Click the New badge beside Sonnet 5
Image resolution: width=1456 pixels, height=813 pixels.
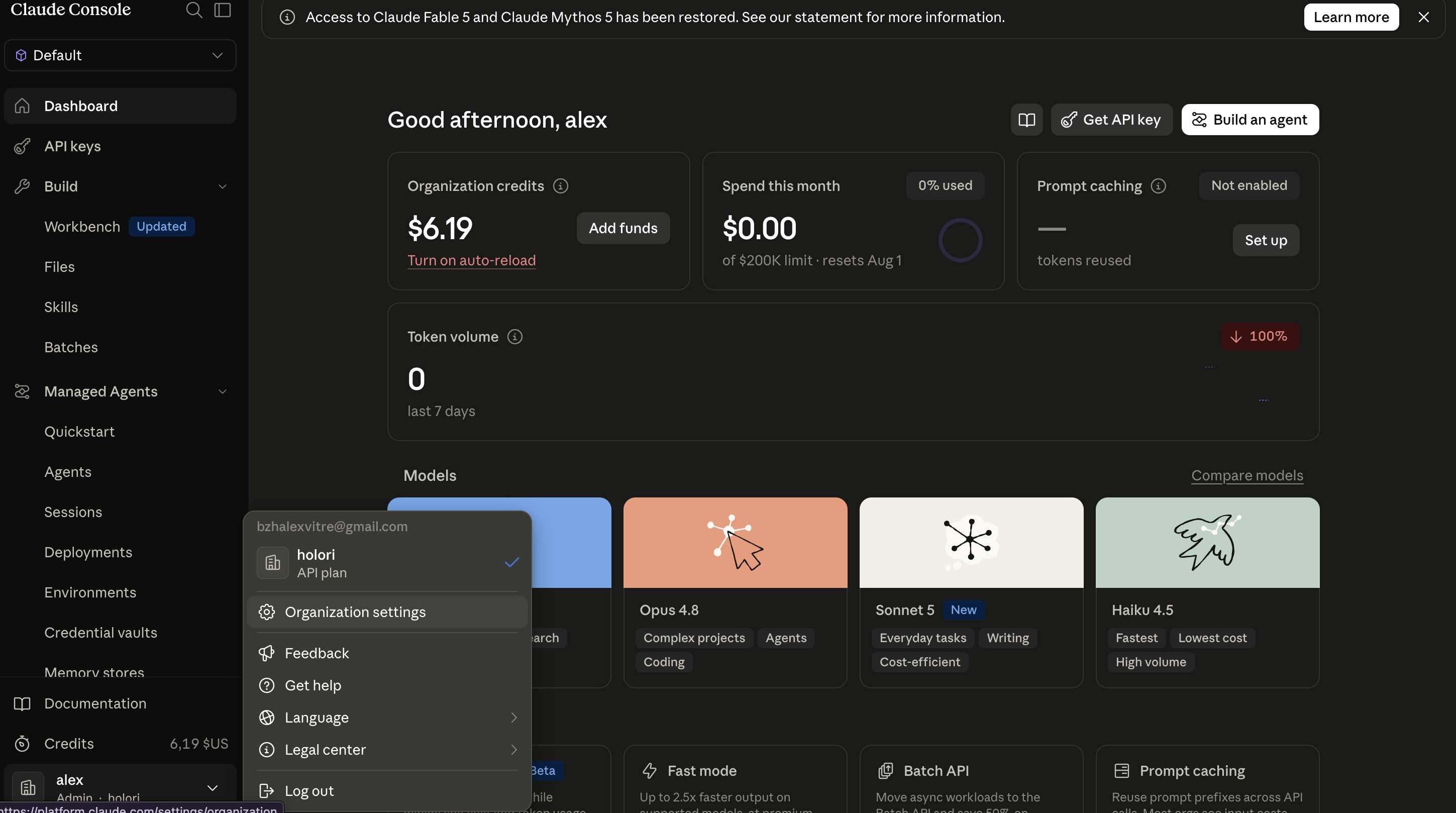pos(963,610)
